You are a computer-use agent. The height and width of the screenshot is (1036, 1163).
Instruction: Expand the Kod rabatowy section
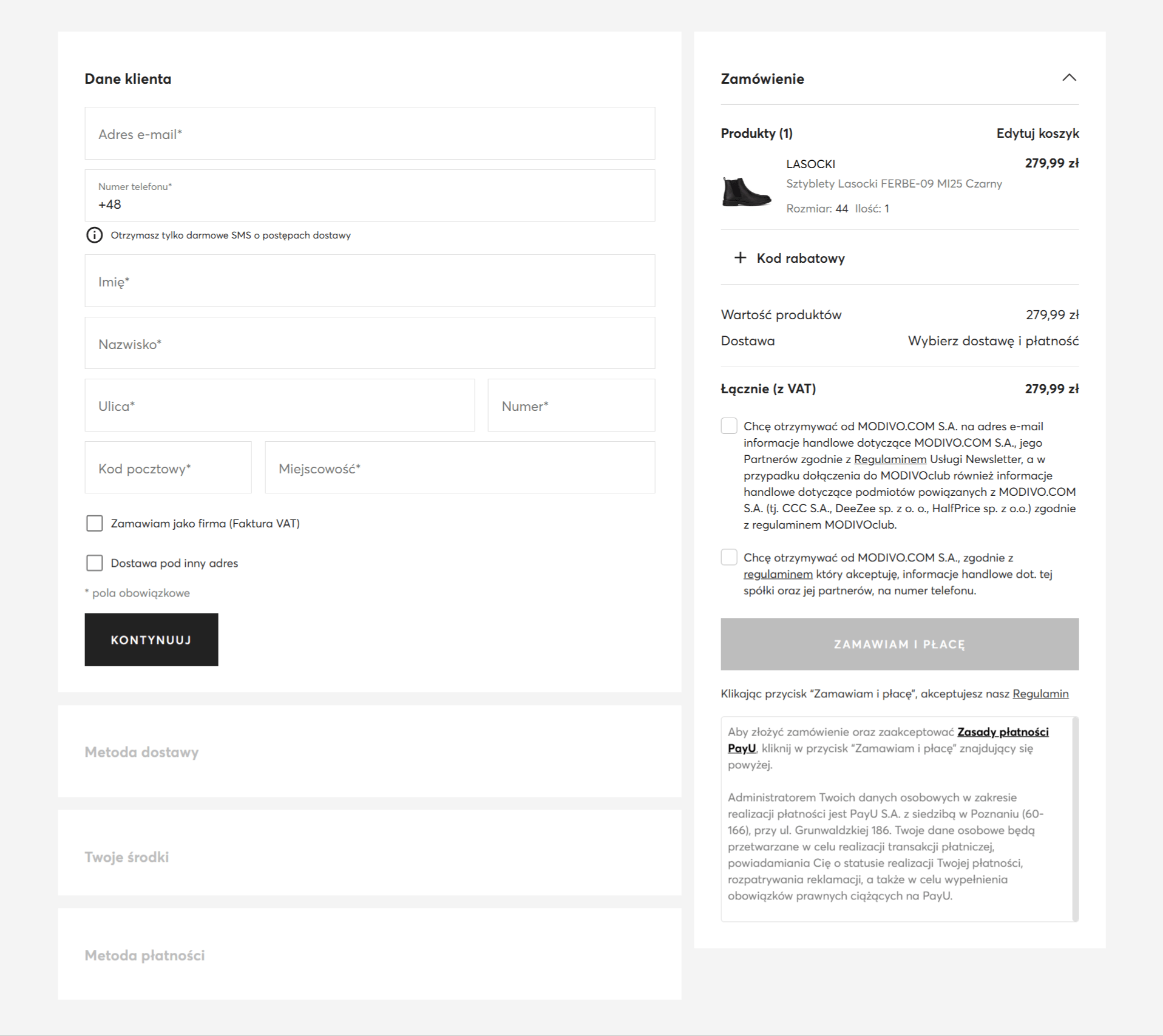[x=800, y=258]
